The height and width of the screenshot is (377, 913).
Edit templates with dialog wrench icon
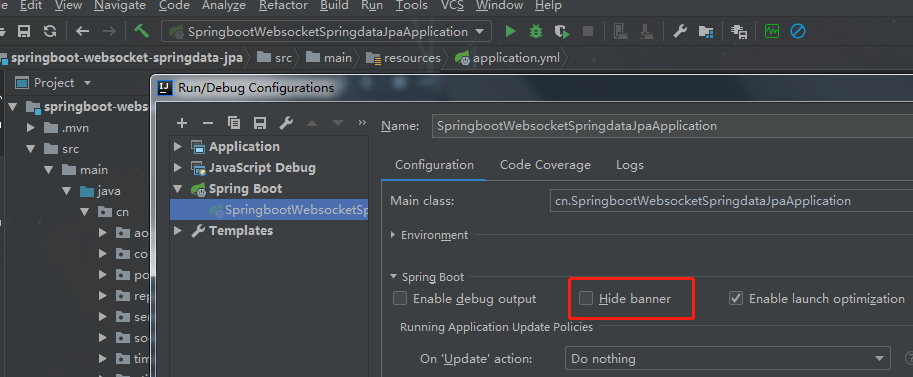point(286,123)
